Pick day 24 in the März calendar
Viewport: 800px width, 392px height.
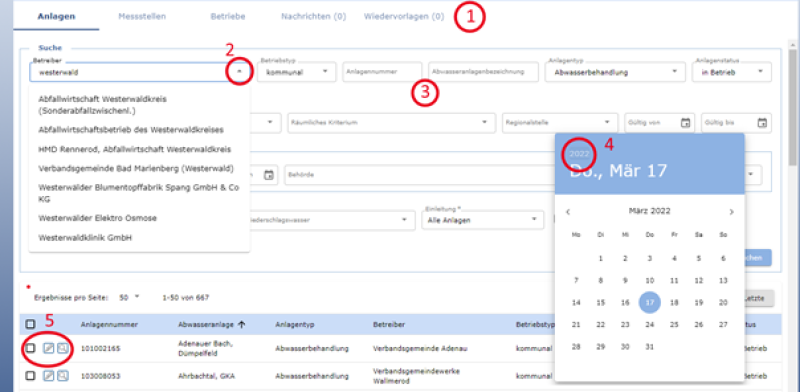click(649, 324)
